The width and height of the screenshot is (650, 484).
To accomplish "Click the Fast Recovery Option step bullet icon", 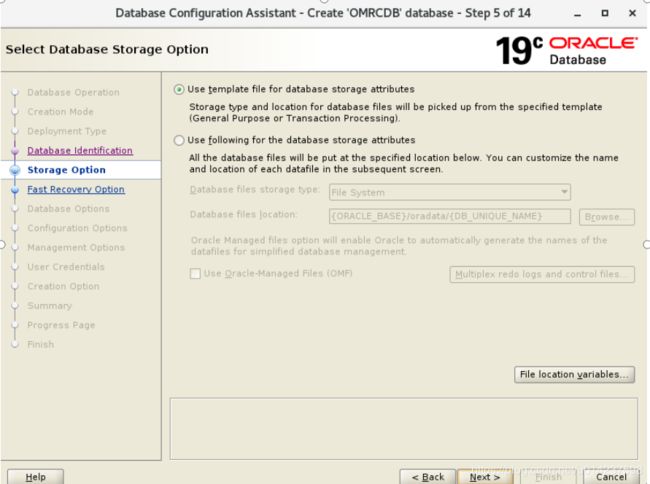I will point(15,190).
